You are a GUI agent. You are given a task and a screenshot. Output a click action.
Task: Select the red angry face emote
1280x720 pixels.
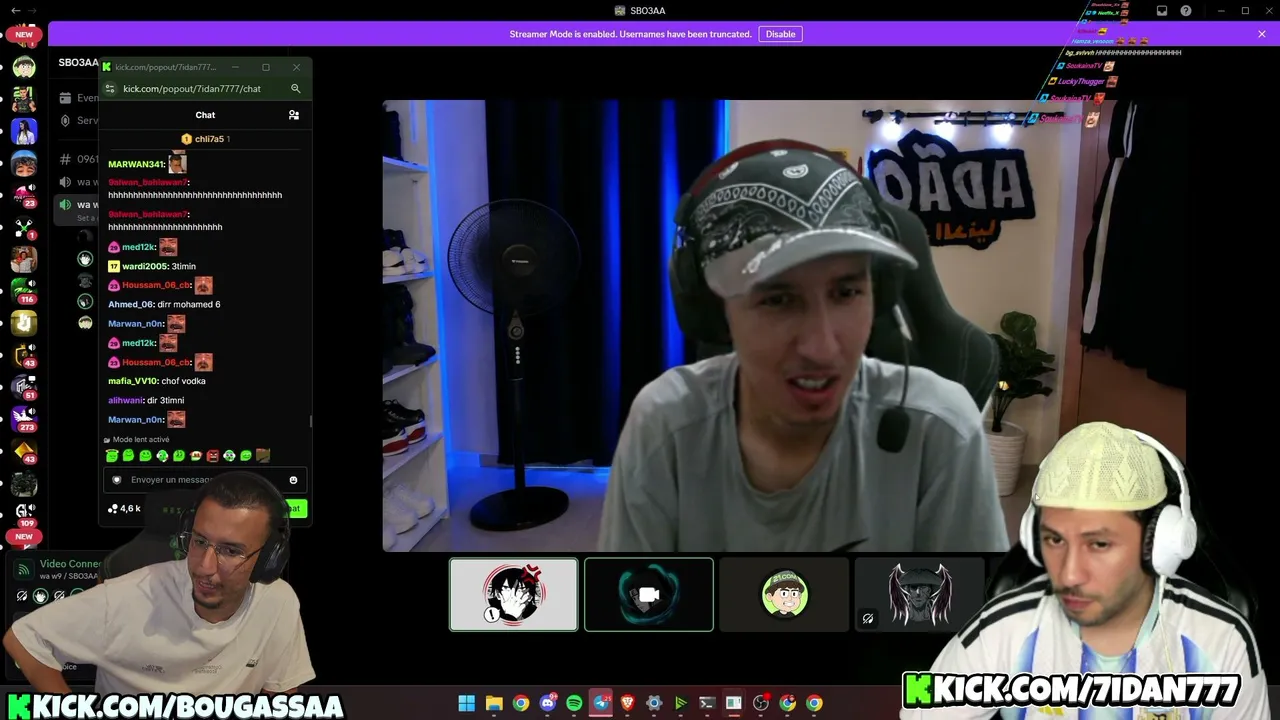[213, 456]
